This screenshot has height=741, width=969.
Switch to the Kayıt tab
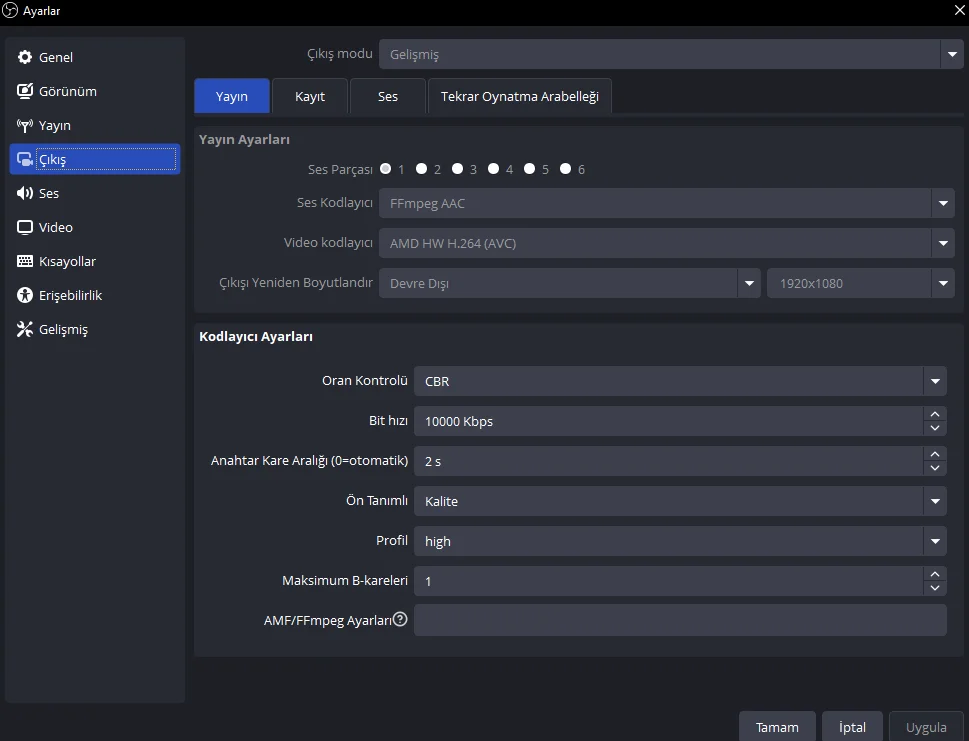(x=310, y=97)
